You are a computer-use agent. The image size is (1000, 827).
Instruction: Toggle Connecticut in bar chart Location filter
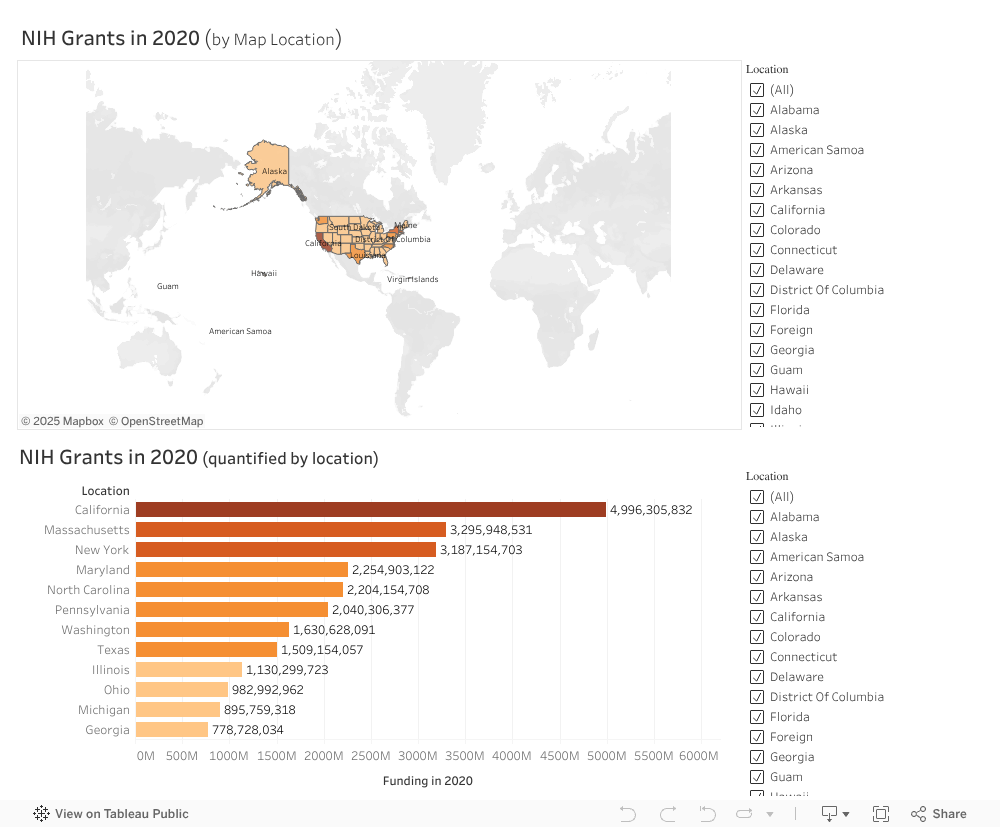[x=757, y=657]
